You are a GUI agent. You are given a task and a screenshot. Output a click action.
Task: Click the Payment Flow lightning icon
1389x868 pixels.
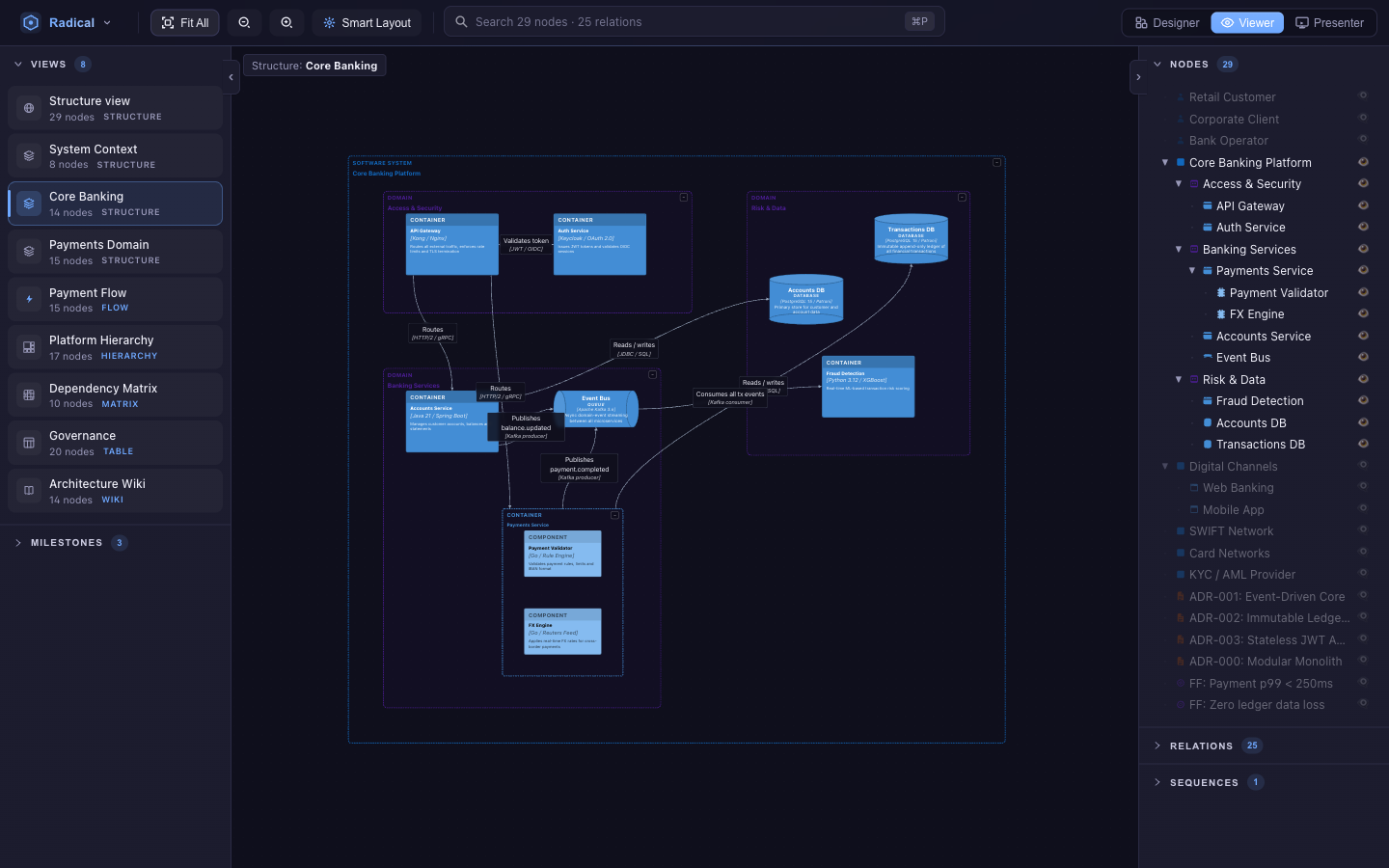point(29,300)
